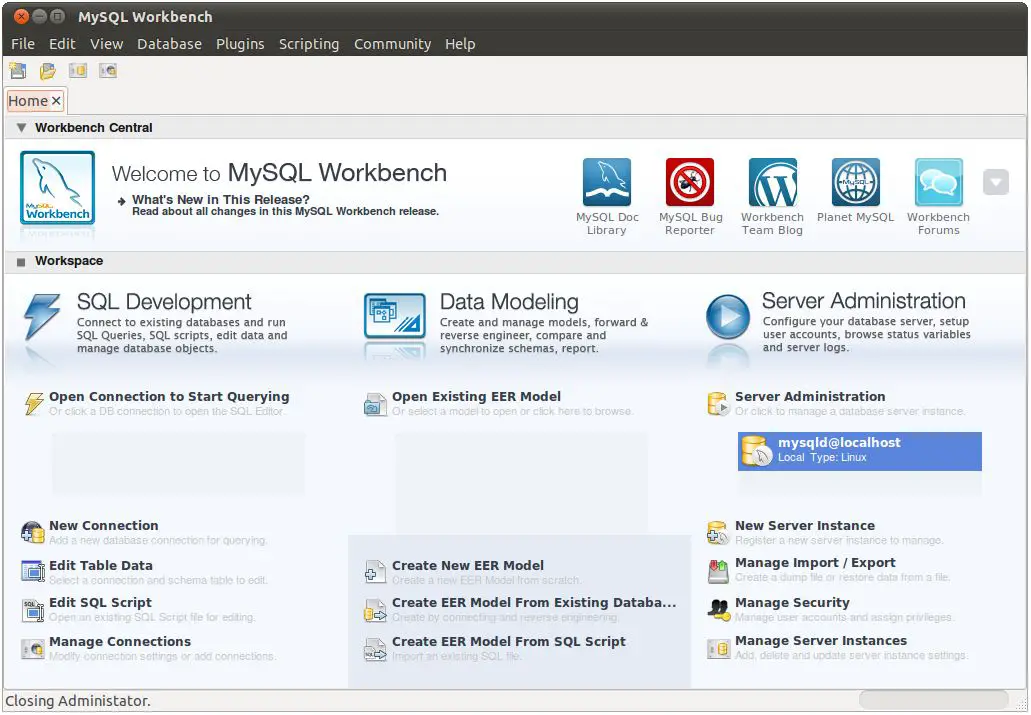The height and width of the screenshot is (715, 1031).
Task: Launch the Planet MySQL icon
Action: pos(855,183)
